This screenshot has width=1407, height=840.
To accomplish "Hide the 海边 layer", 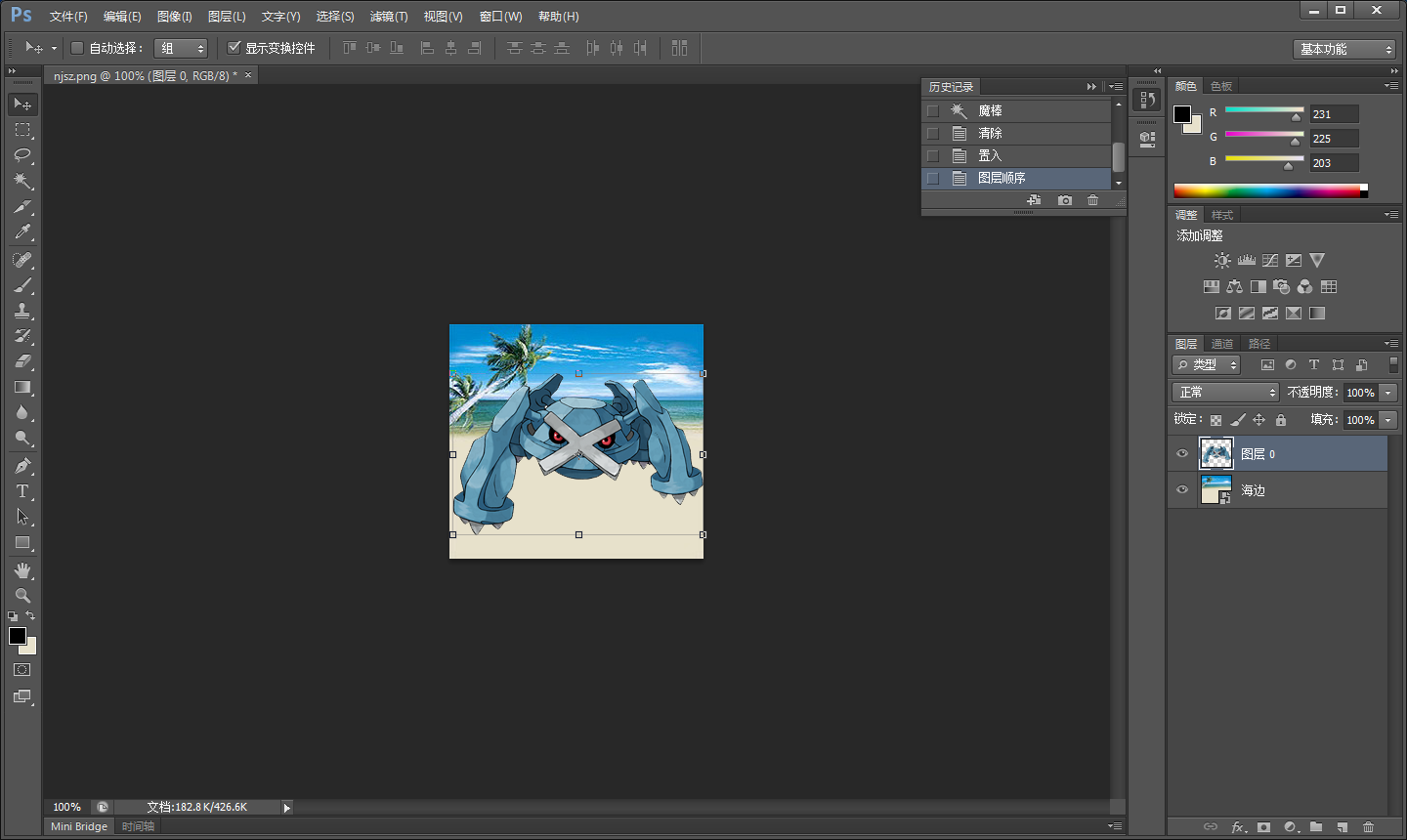I will click(1182, 489).
